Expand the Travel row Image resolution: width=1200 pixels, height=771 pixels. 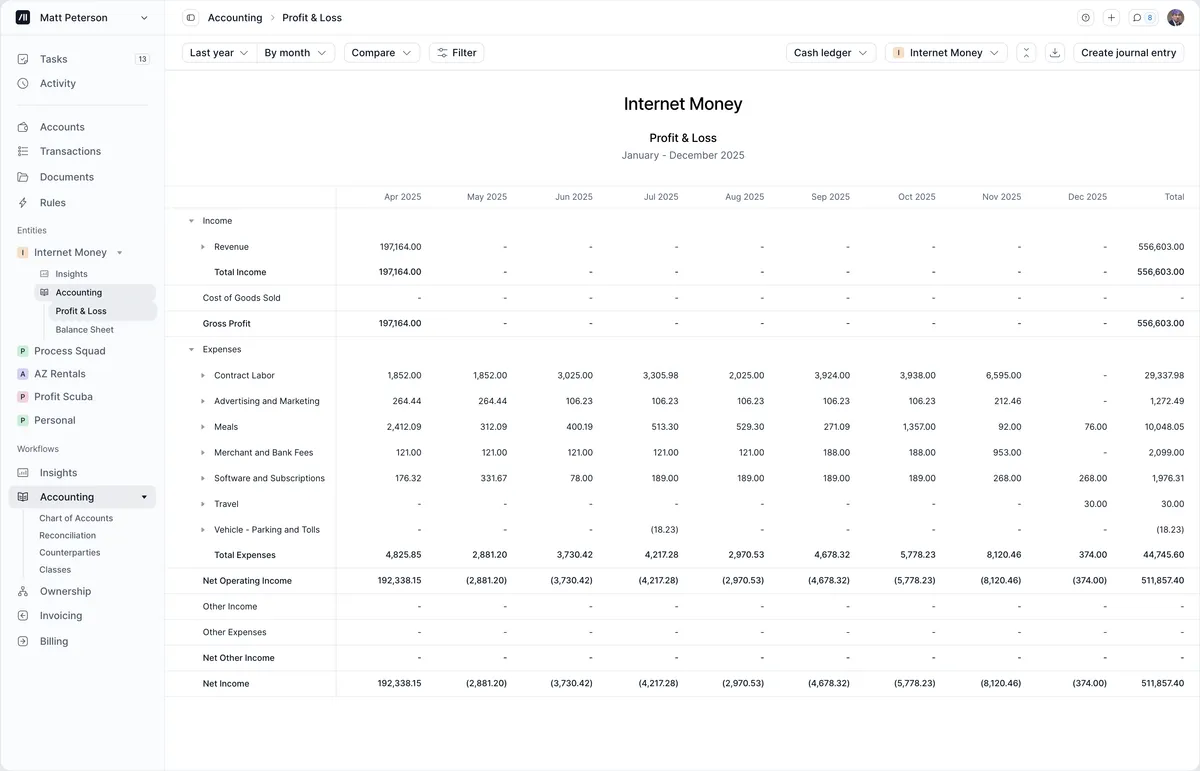(x=203, y=504)
